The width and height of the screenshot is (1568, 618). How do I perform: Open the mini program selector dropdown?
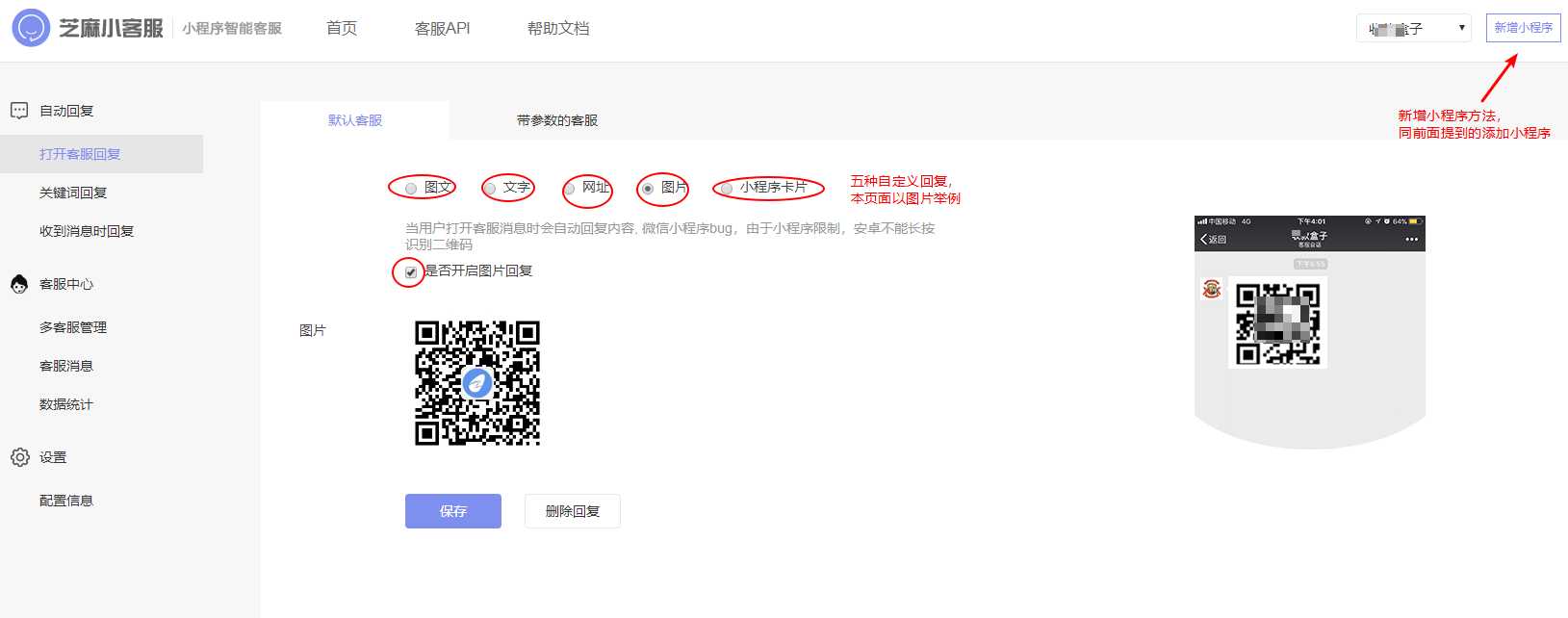[1414, 28]
